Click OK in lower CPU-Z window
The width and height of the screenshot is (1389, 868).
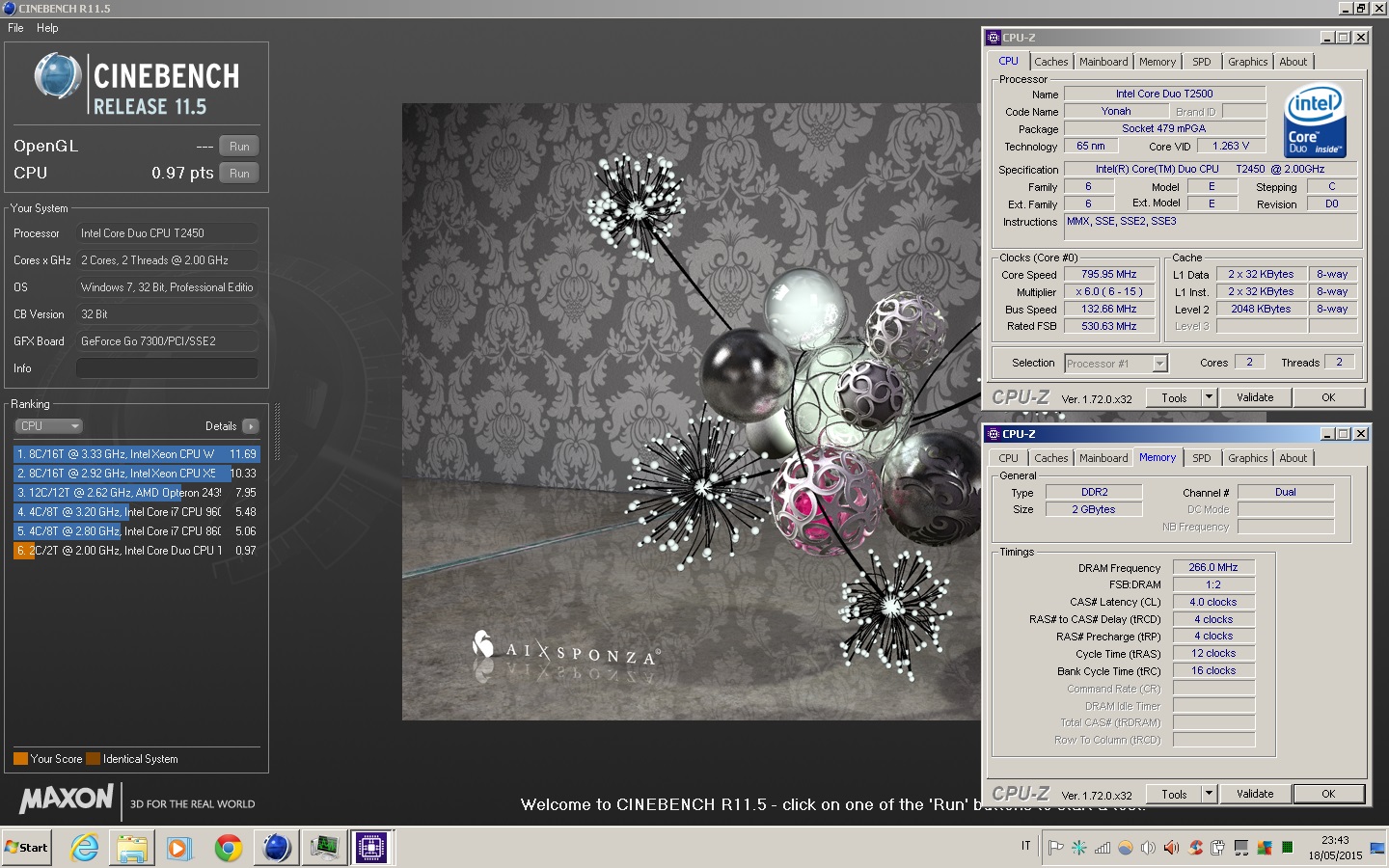1328,794
